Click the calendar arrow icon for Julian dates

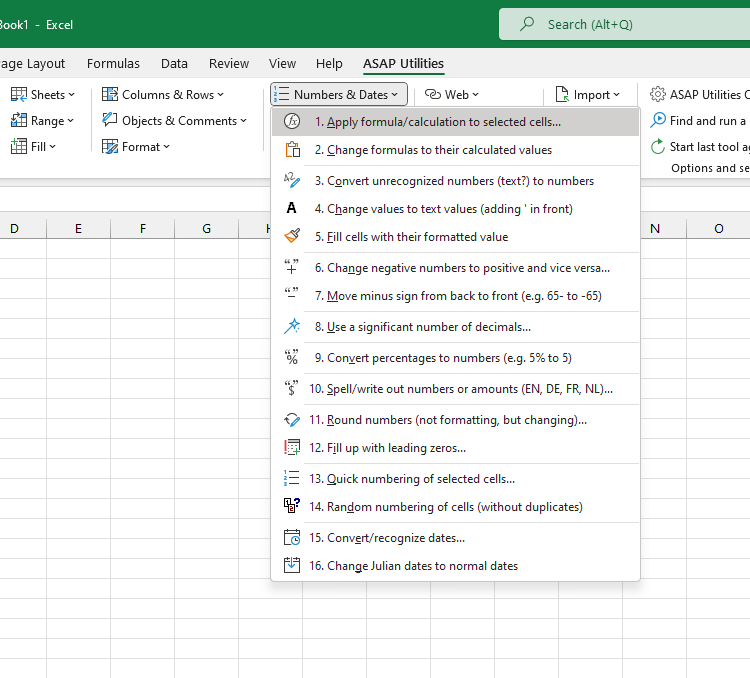(292, 565)
